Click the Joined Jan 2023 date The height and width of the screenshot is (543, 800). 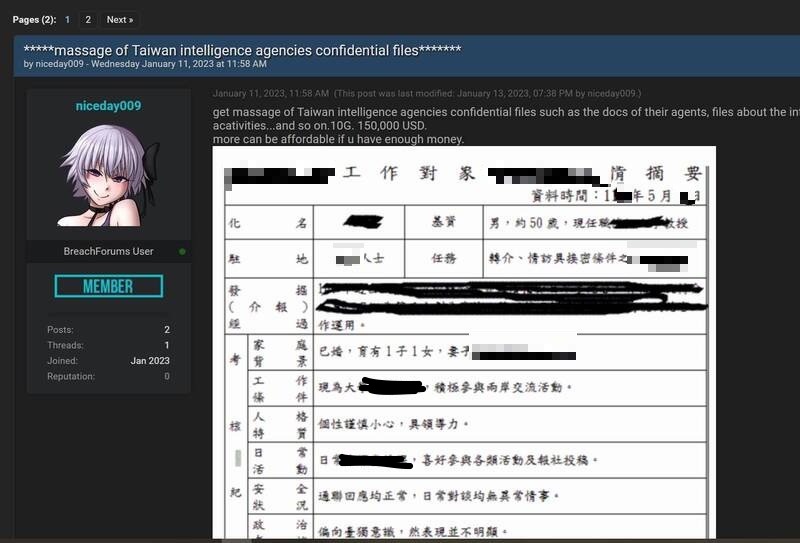pos(150,361)
